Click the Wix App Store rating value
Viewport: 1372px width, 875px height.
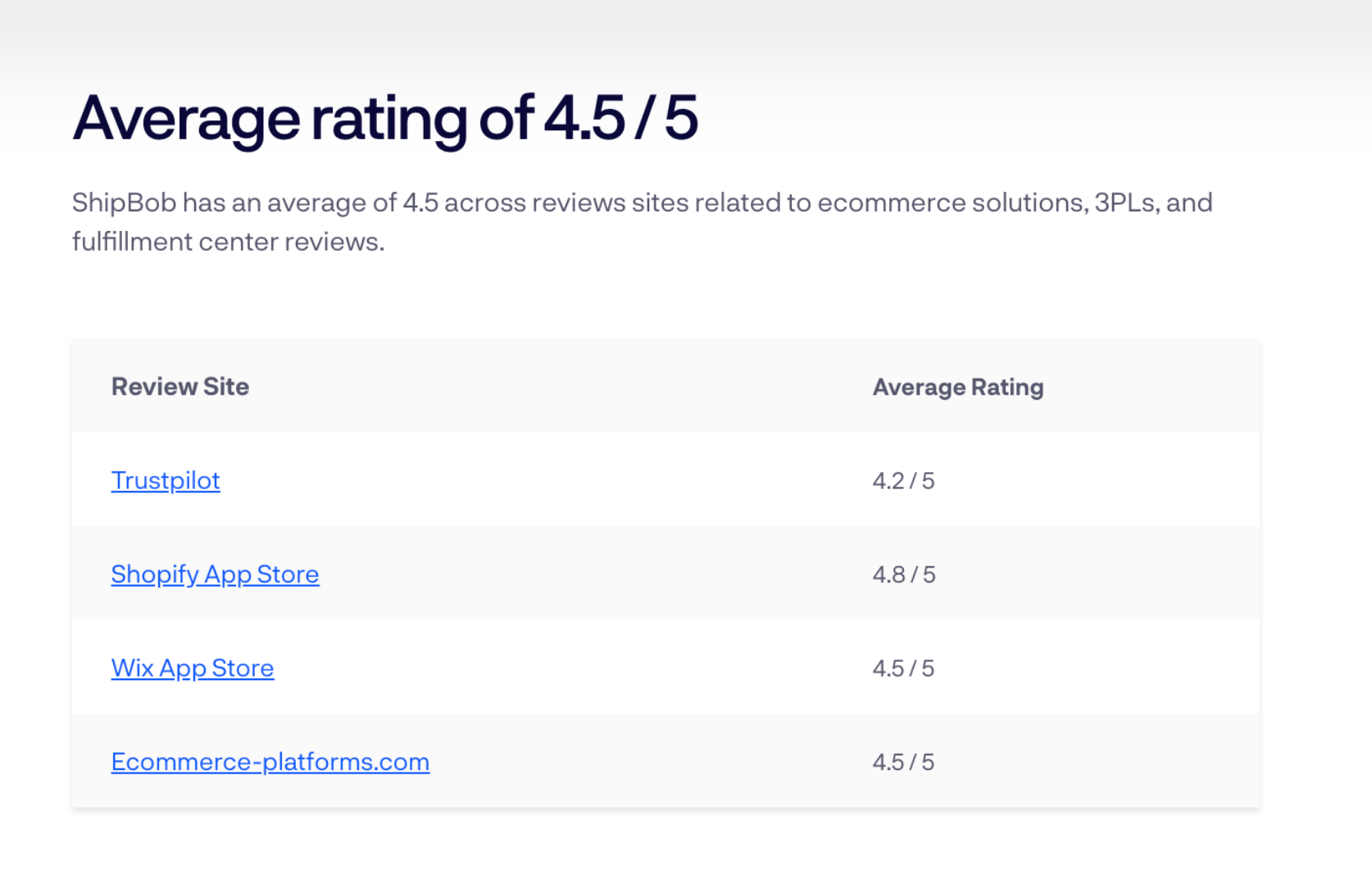[903, 669]
